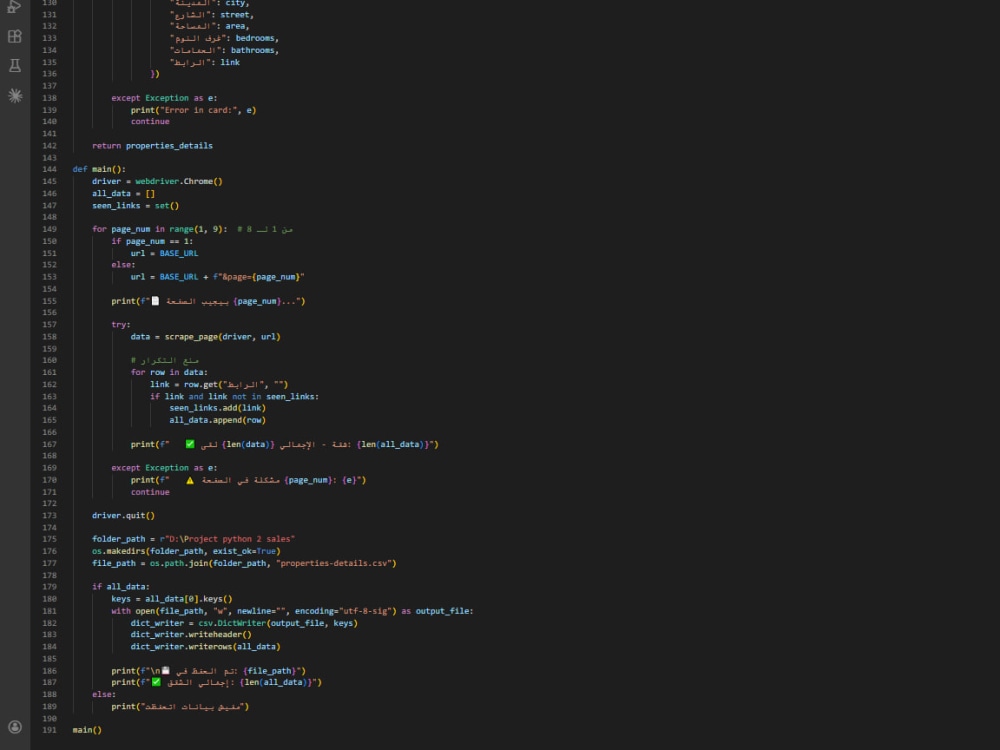
Task: Click 'if link and link not in seen_links:'
Action: [x=234, y=397]
